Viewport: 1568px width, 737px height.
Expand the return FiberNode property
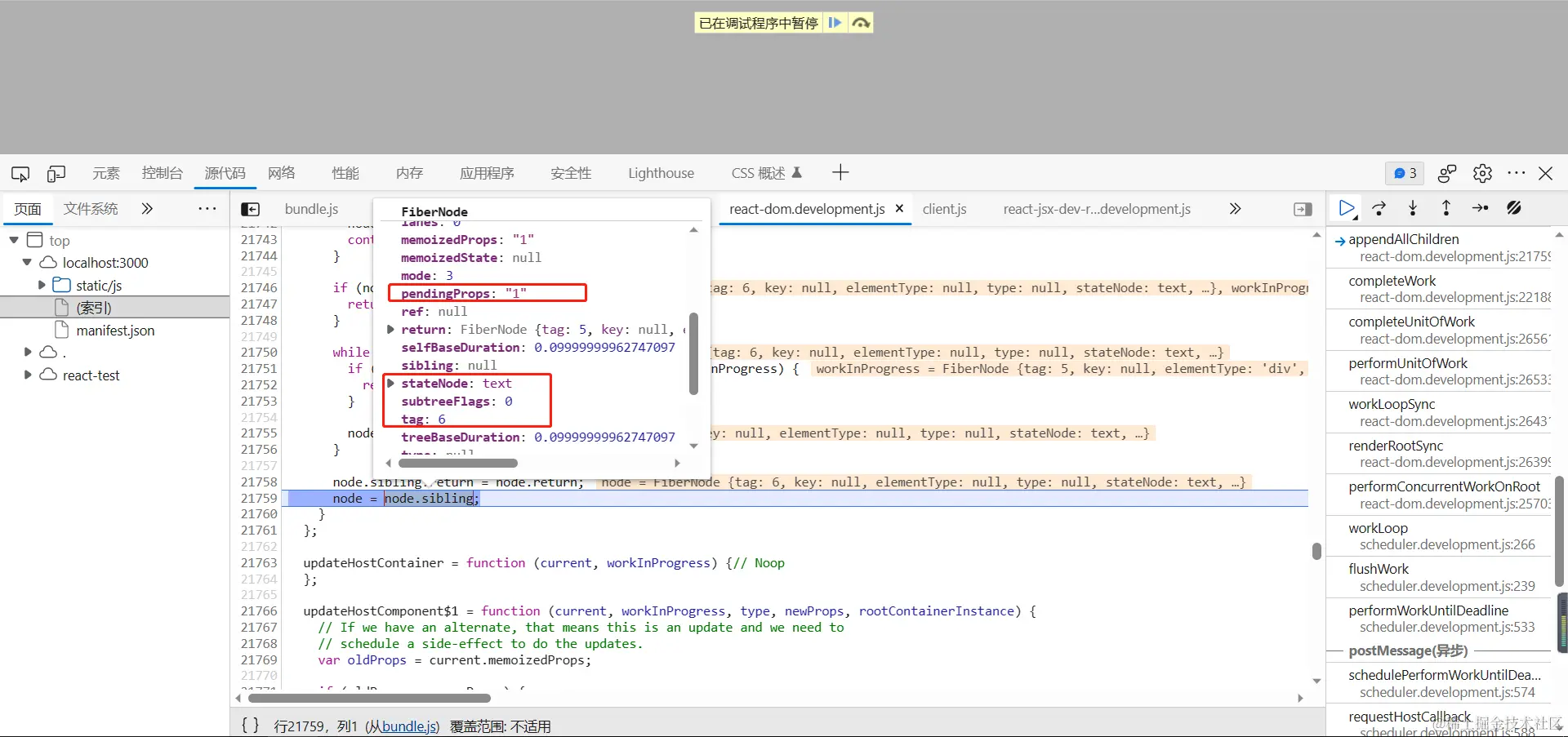(x=390, y=330)
